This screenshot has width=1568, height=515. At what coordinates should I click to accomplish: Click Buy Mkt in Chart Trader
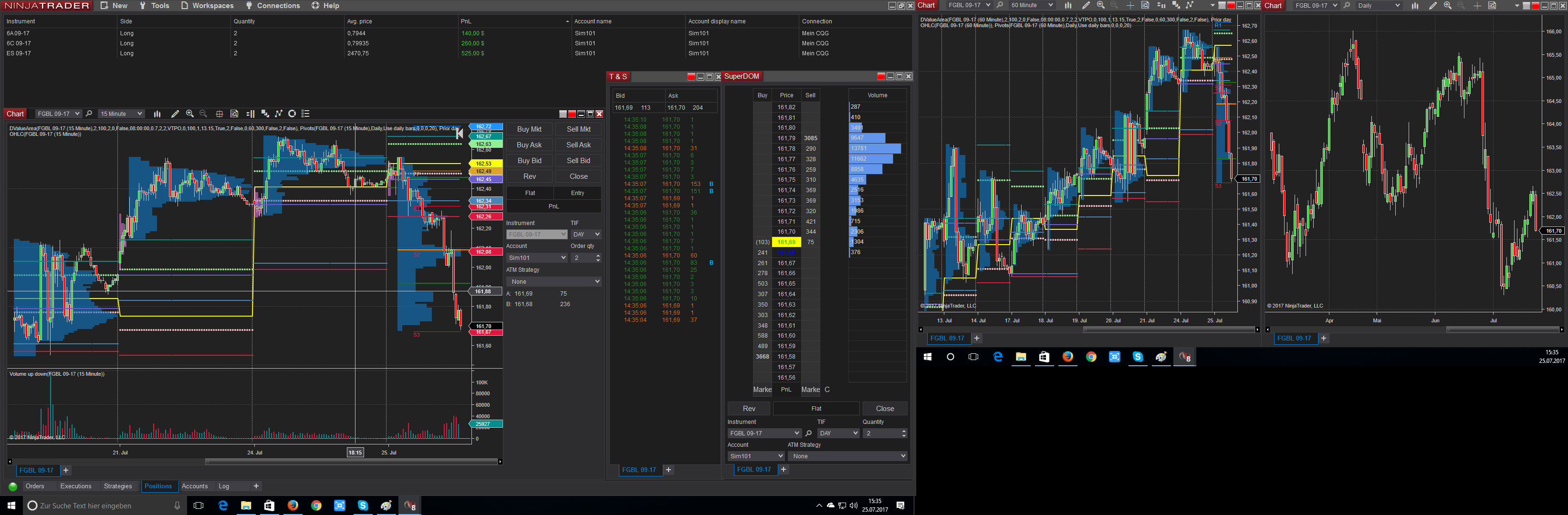click(x=529, y=129)
